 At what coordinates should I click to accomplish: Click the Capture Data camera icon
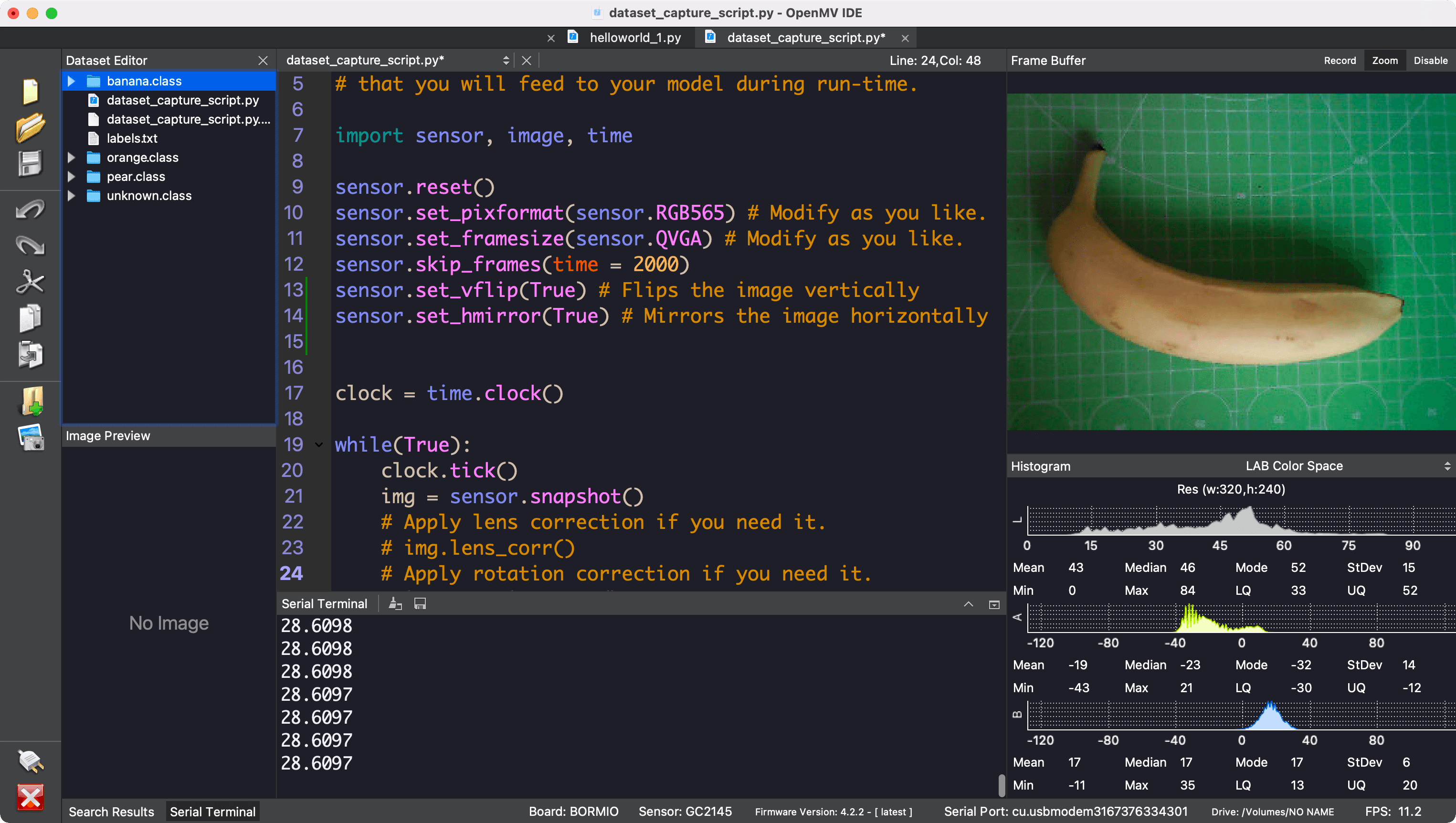32,437
